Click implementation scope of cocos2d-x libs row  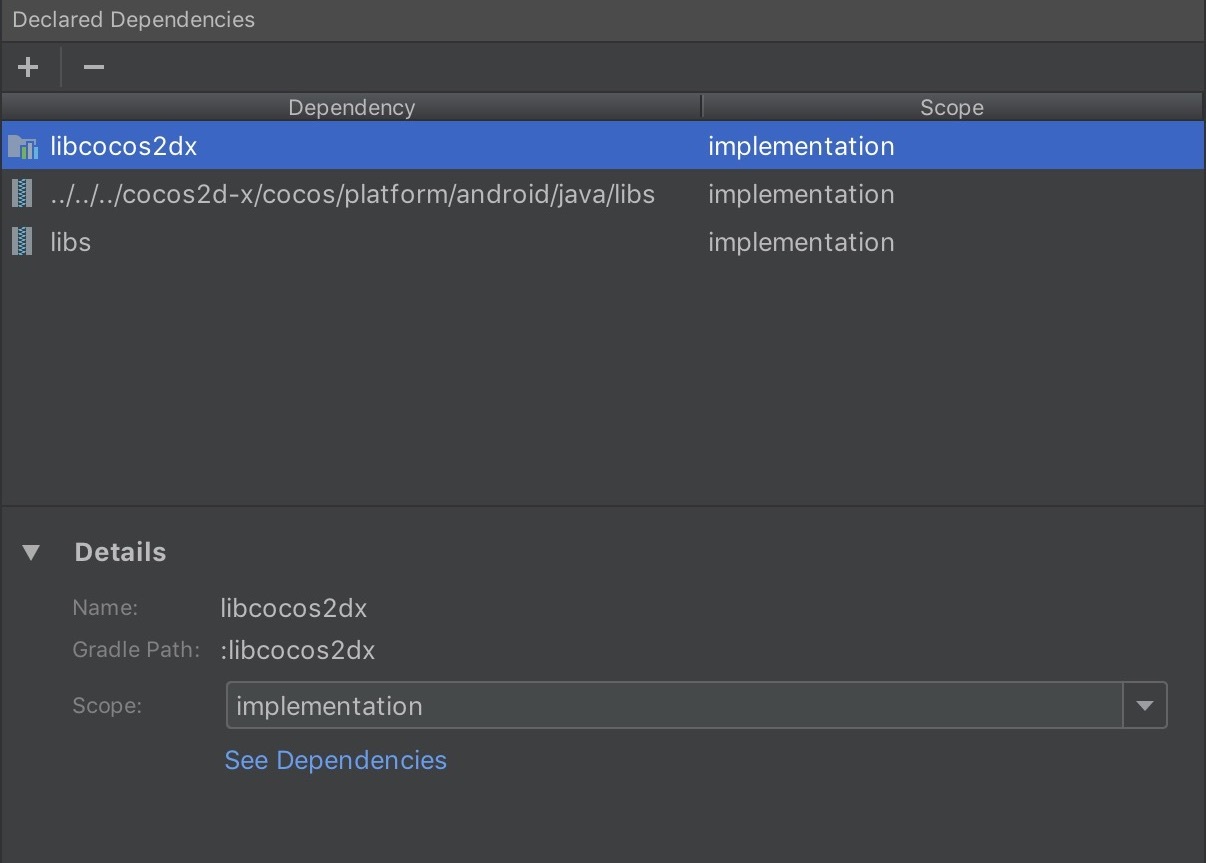[x=801, y=194]
